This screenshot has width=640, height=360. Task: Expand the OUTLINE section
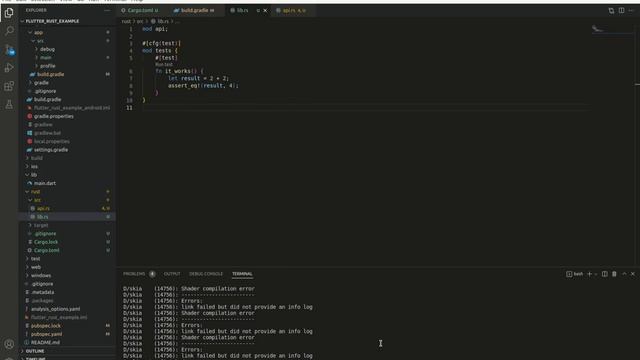point(35,351)
